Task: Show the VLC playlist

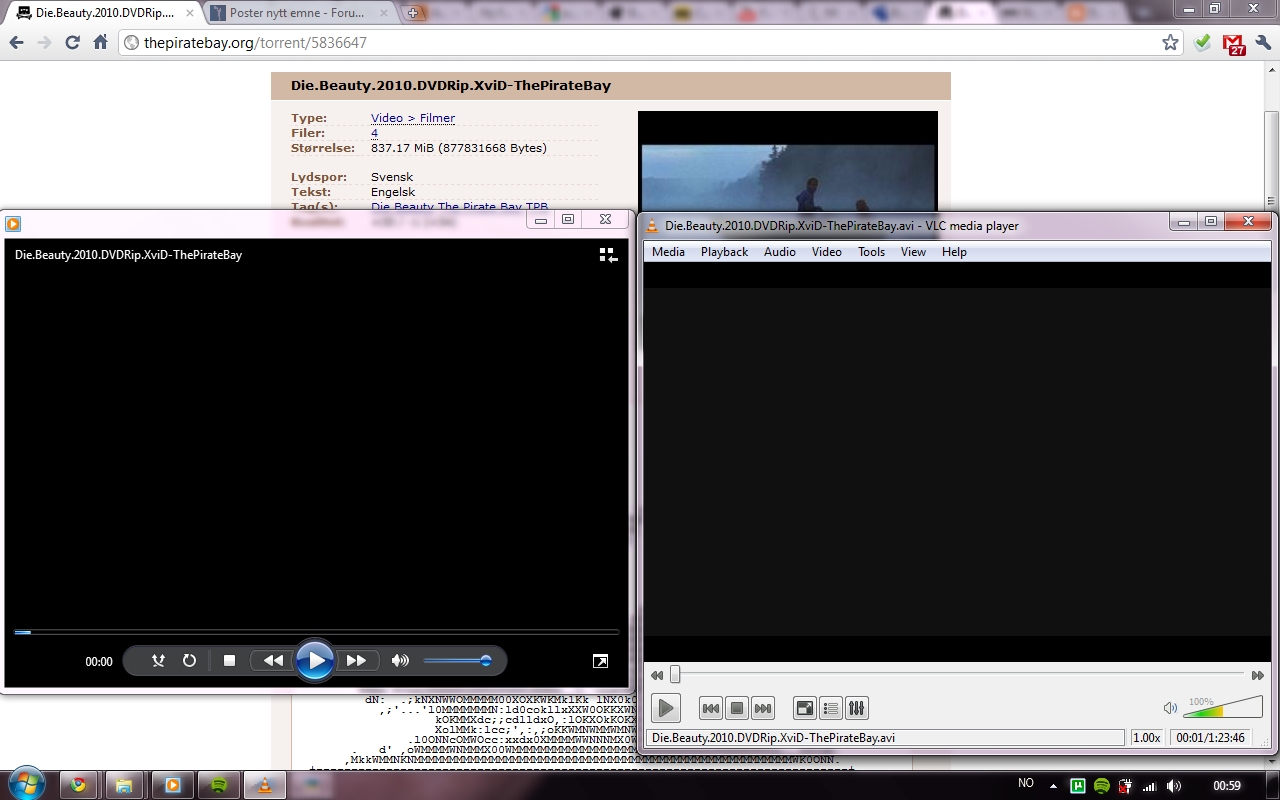Action: 831,708
